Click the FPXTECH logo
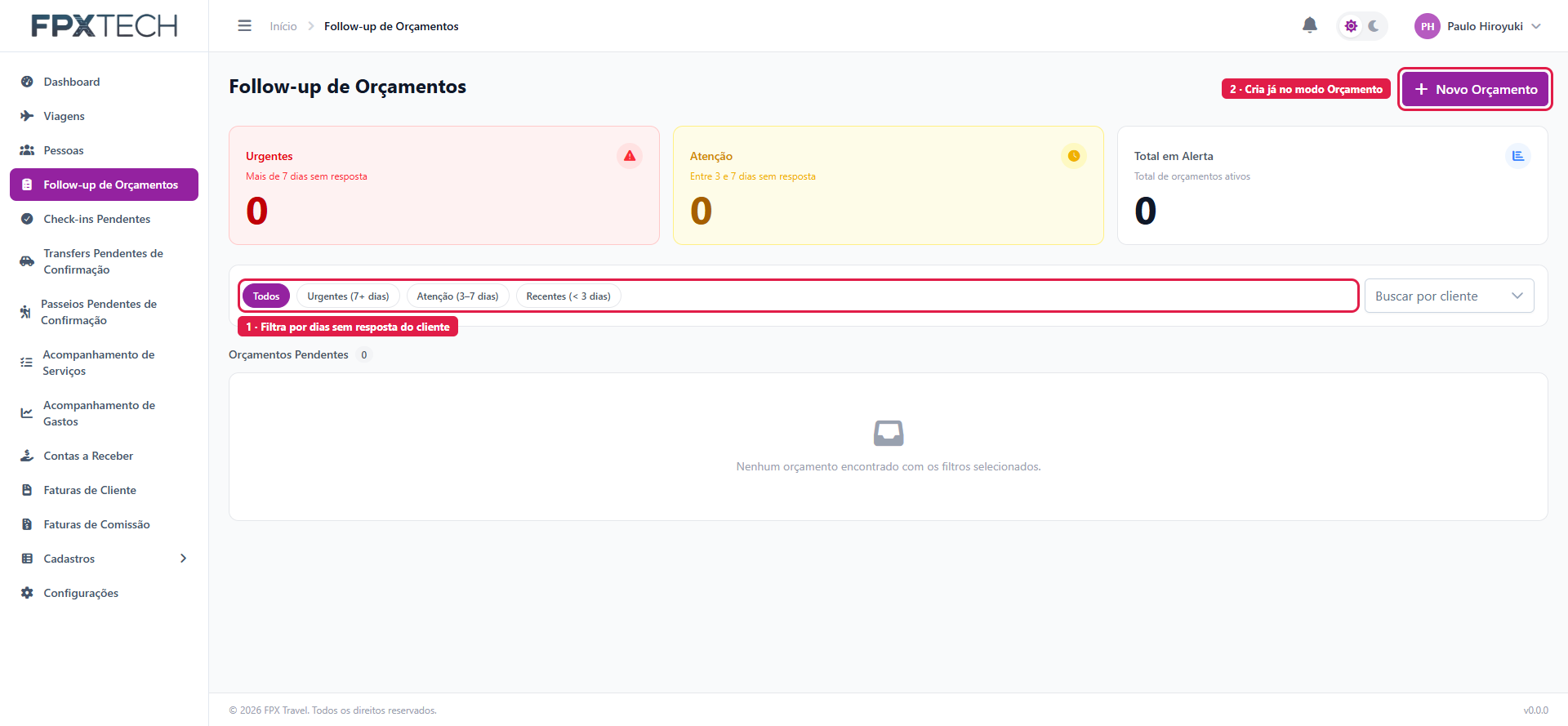Screen dimensions: 1568x726 [x=105, y=26]
